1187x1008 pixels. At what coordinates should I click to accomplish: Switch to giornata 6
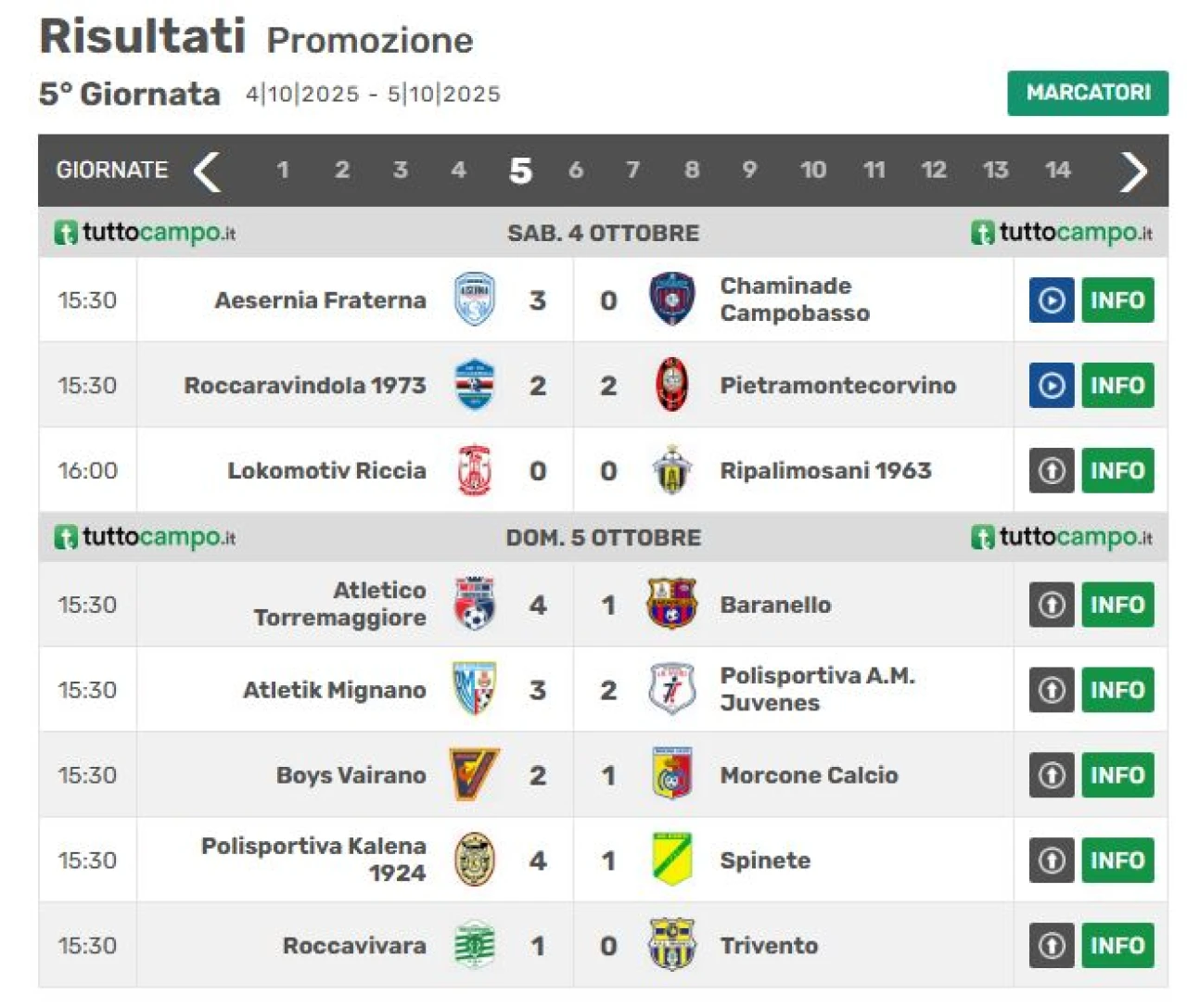click(576, 171)
